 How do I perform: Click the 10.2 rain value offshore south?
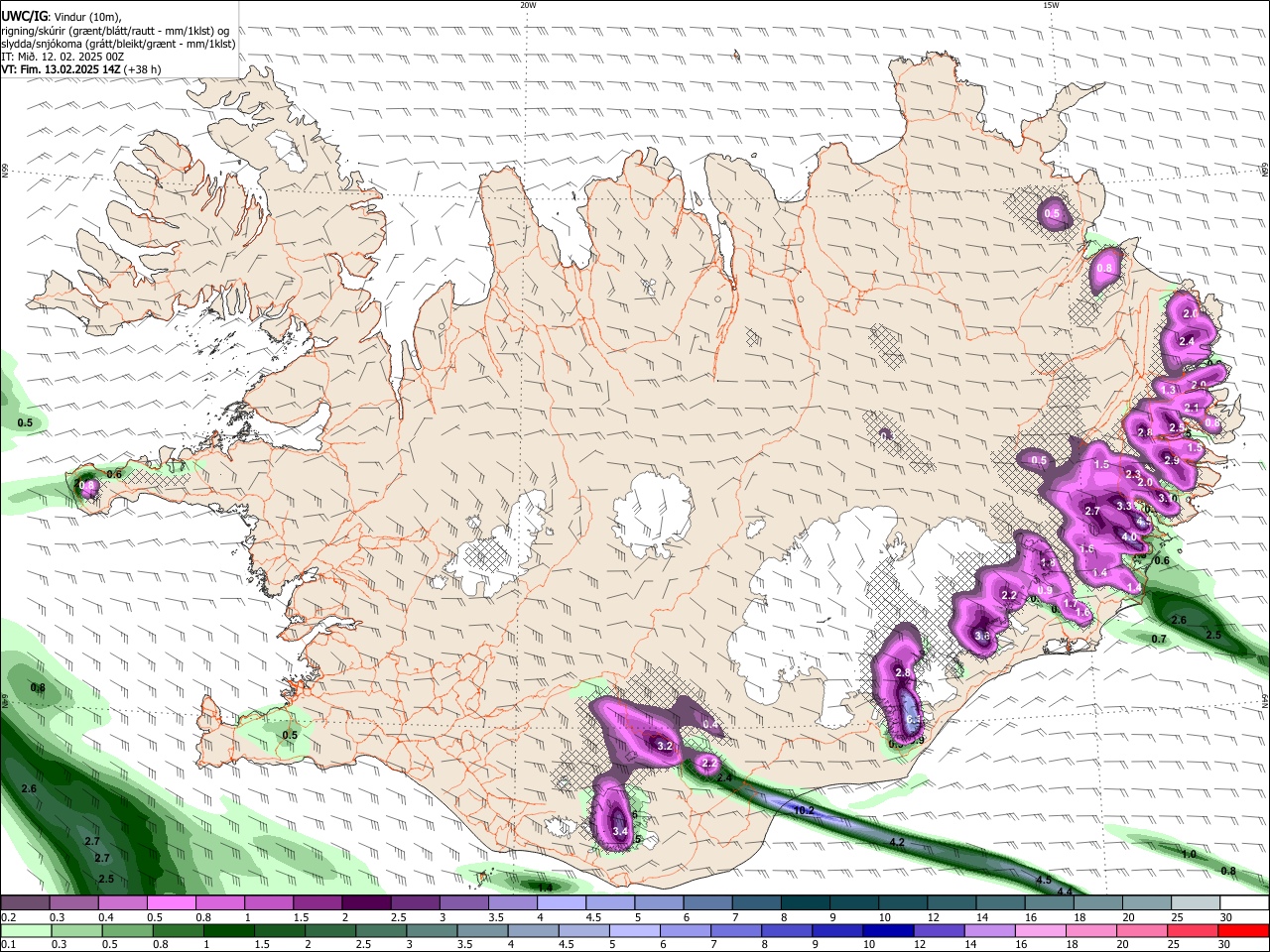tap(804, 811)
